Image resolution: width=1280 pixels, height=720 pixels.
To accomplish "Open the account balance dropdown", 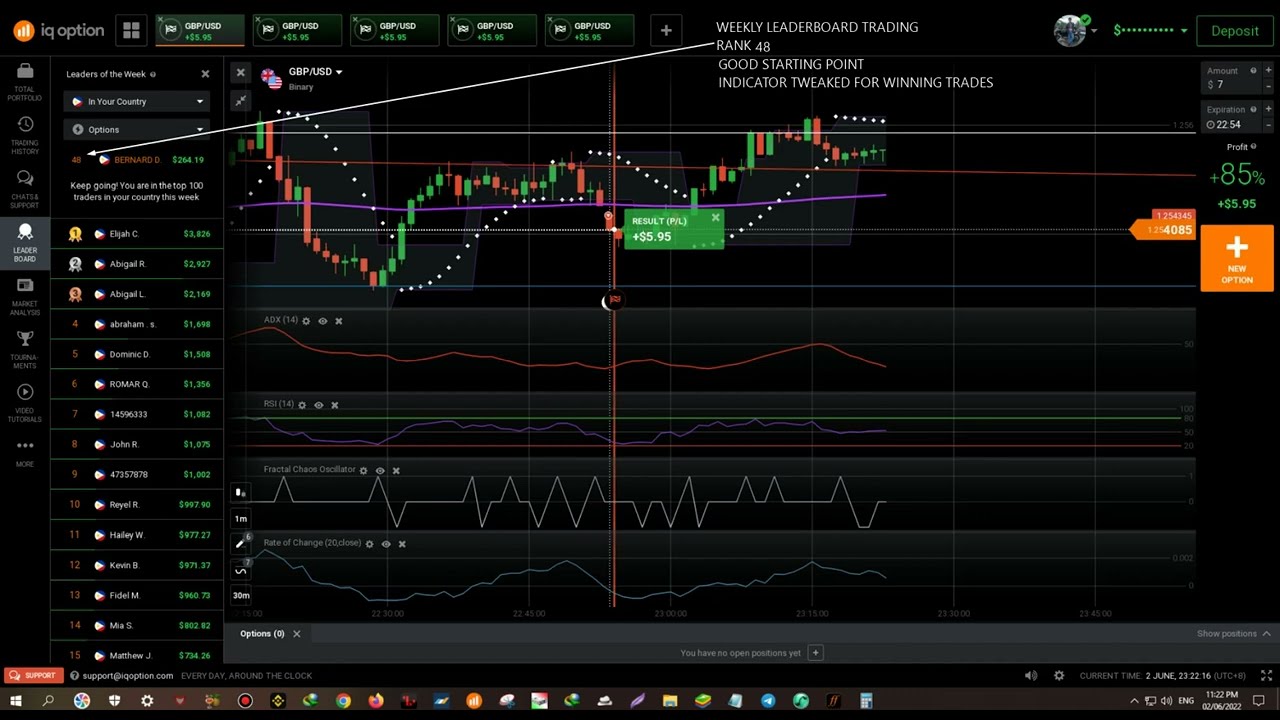I will (1150, 31).
